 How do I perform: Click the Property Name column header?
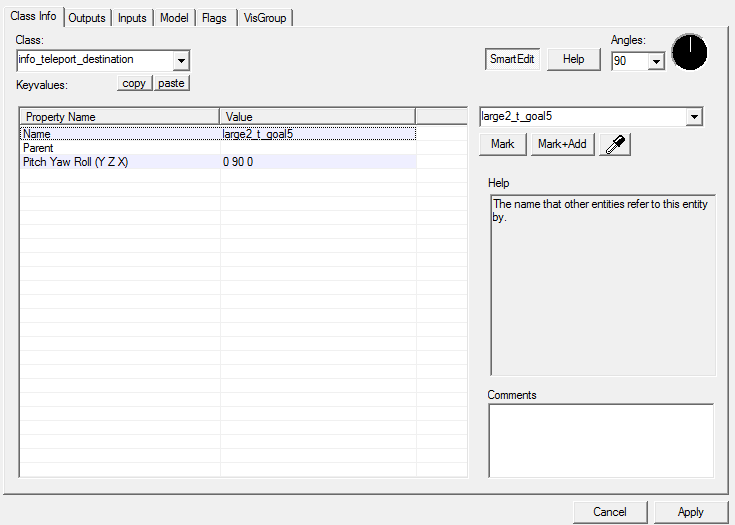tap(120, 117)
